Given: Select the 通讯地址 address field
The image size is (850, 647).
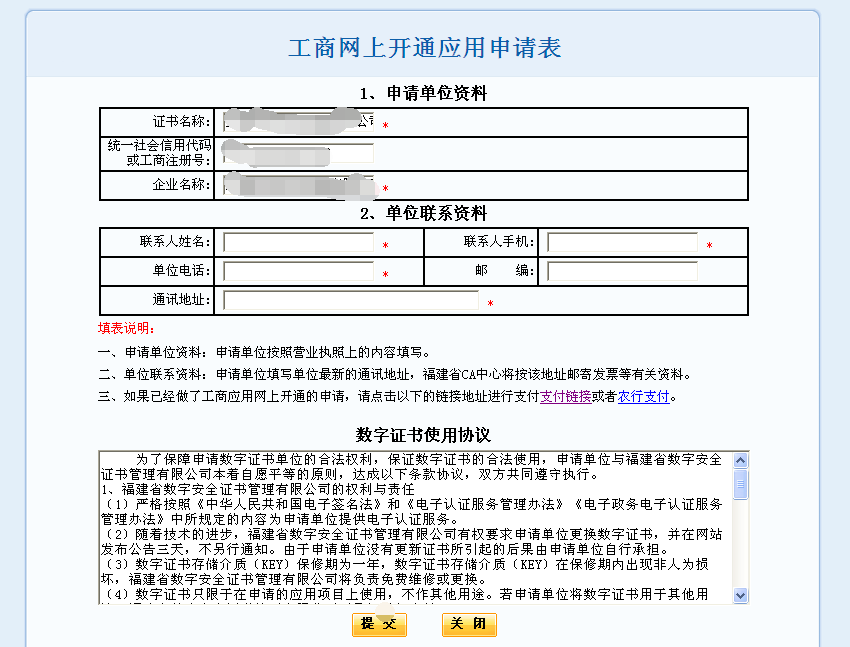Looking at the screenshot, I should (x=351, y=300).
